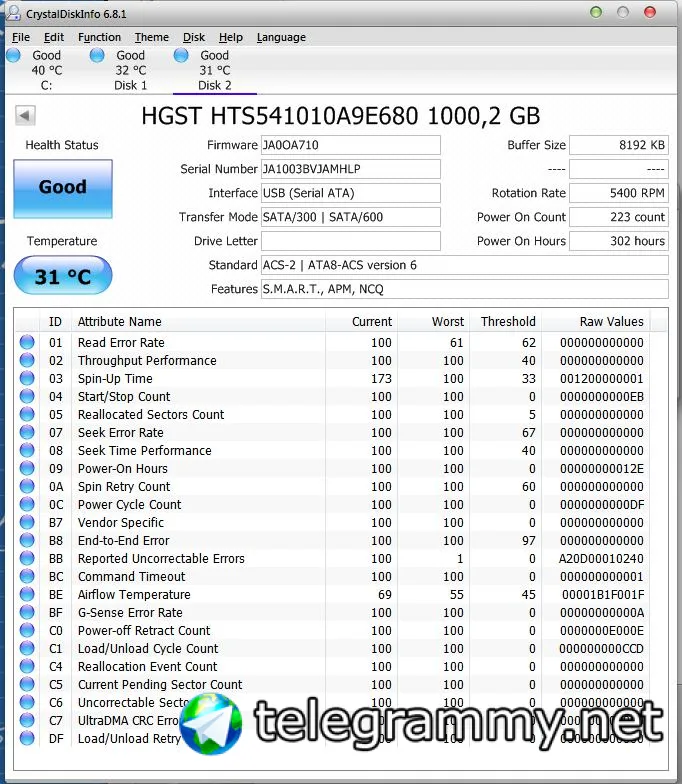This screenshot has width=682, height=784.
Task: Select the Disk 2 tab label
Action: [214, 85]
